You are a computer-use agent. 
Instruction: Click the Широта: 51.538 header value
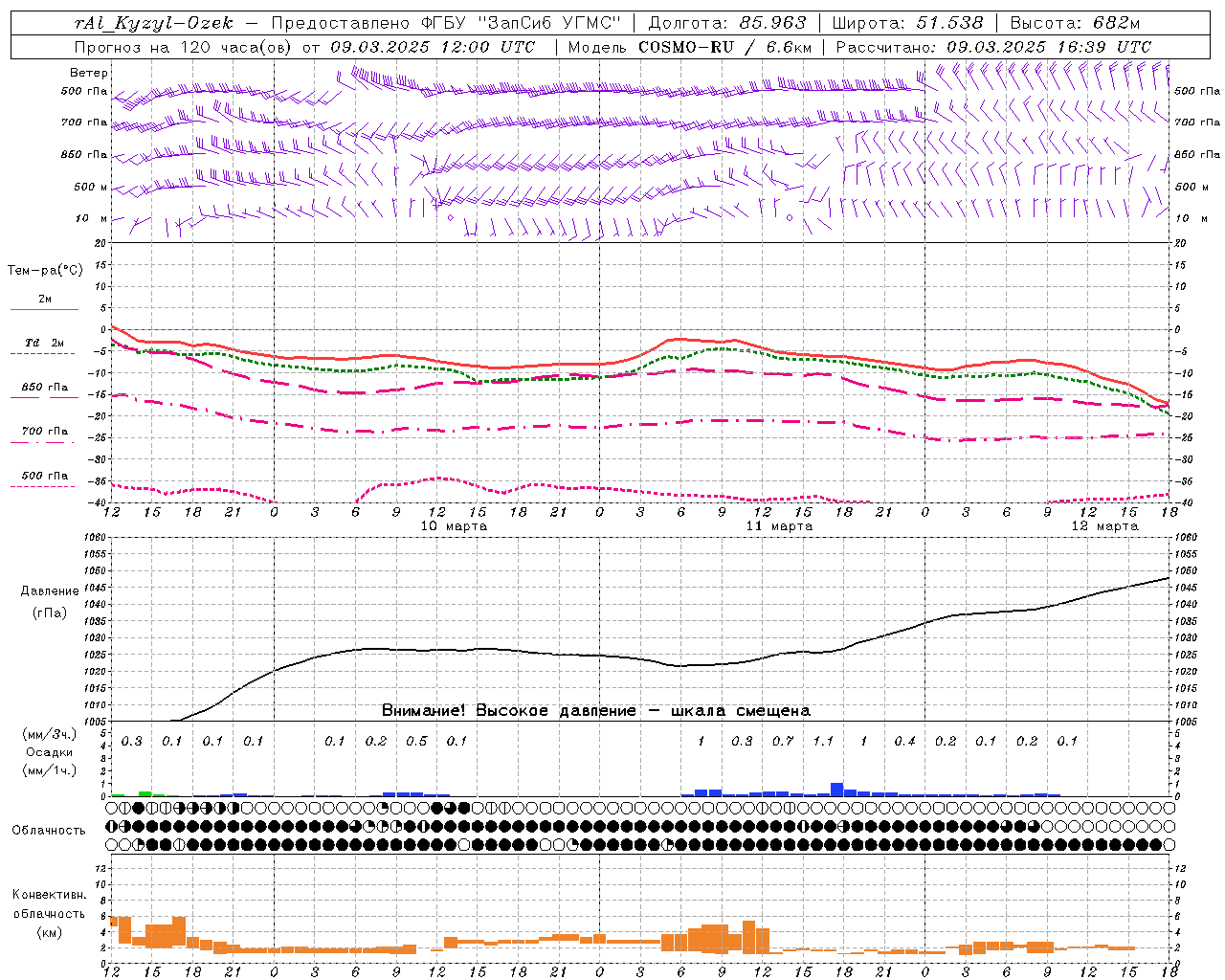tap(907, 24)
